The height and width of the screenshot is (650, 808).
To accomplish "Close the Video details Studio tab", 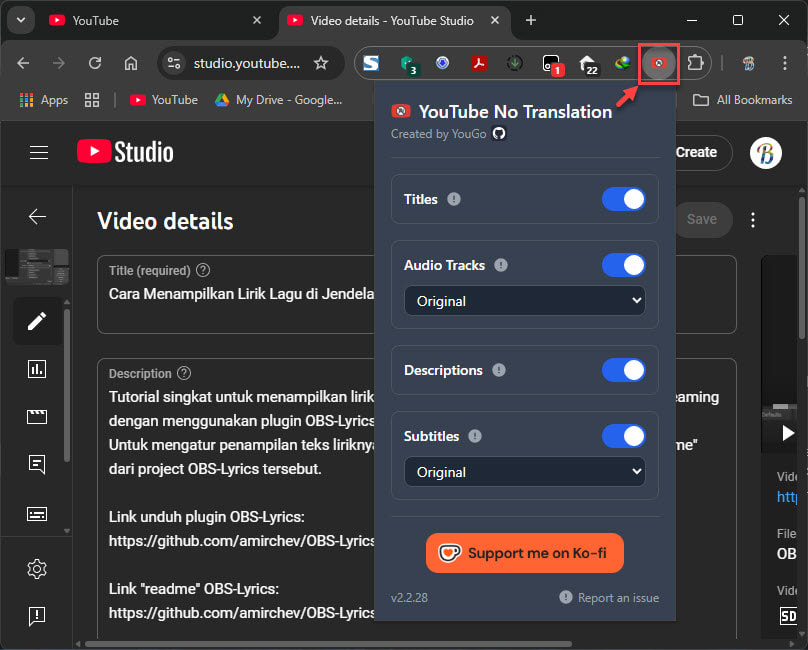I will coord(495,20).
